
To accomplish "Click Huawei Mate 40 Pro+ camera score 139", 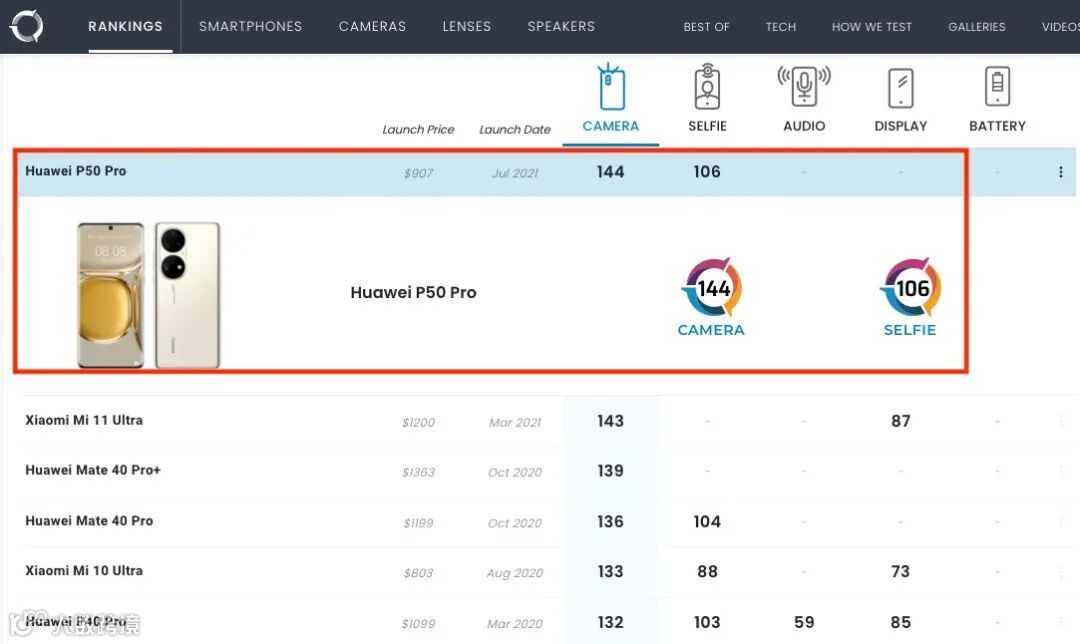I will click(610, 470).
